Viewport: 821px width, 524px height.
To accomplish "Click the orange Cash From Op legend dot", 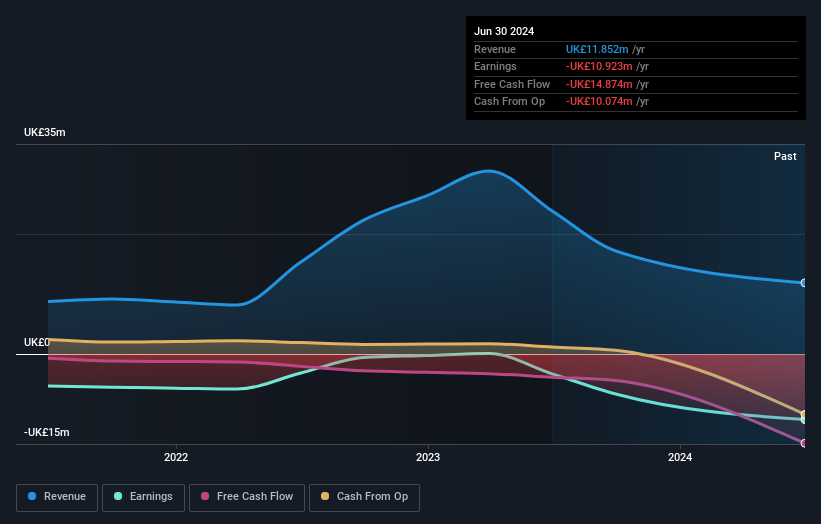I will point(325,496).
